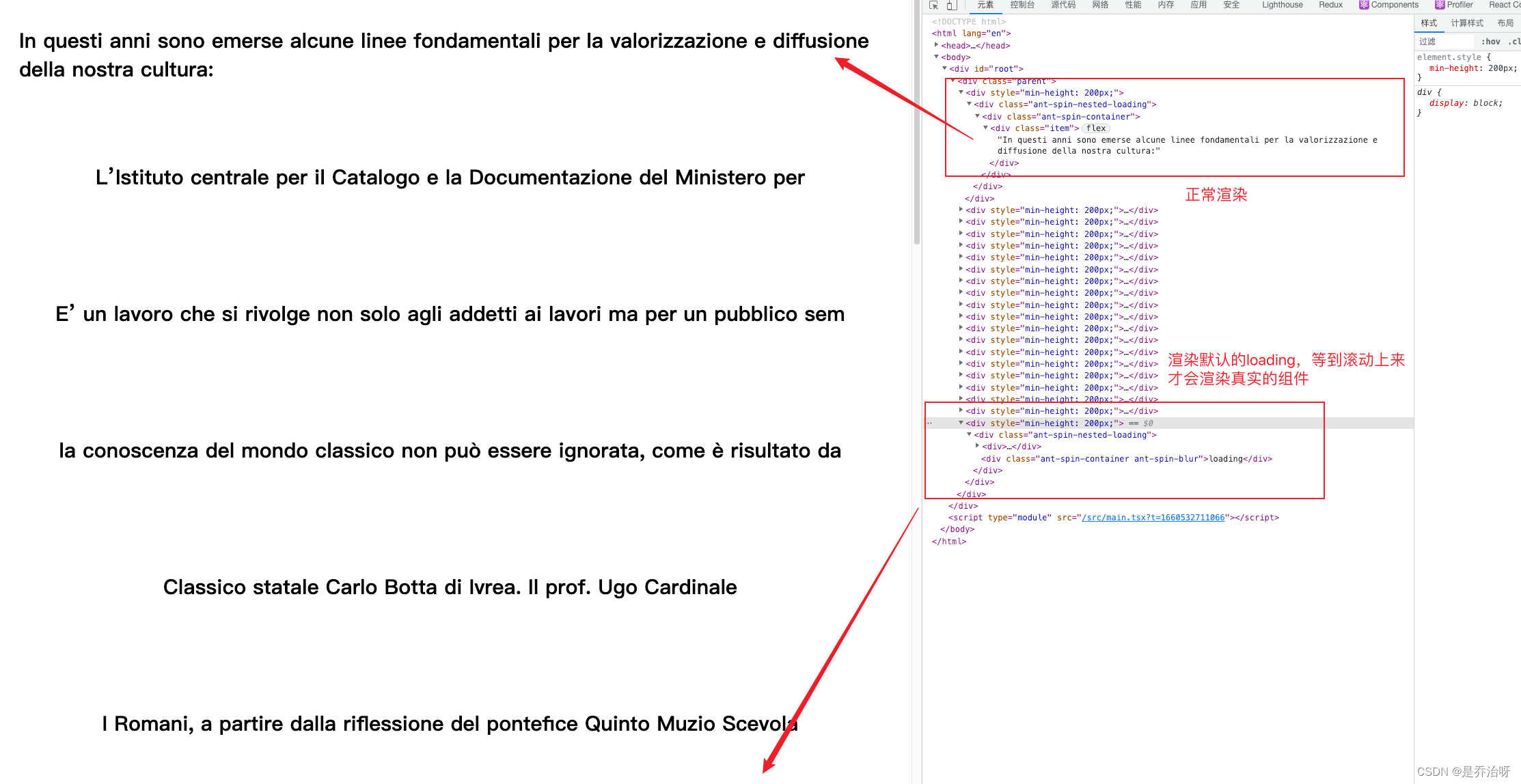Collapse the selected min-height div node
The image size is (1521, 784).
click(961, 423)
